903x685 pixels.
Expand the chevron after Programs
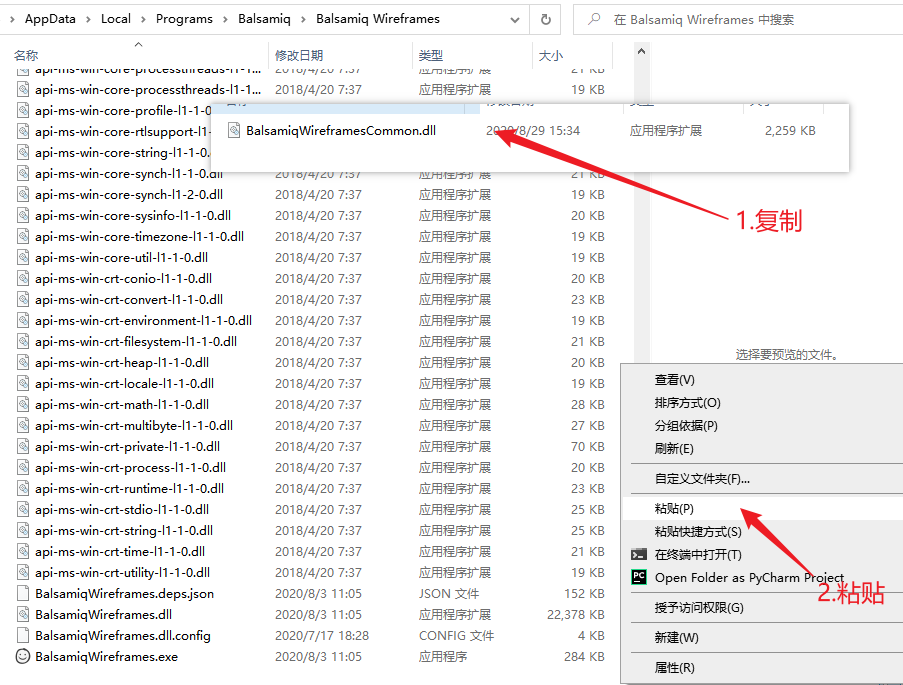click(225, 20)
